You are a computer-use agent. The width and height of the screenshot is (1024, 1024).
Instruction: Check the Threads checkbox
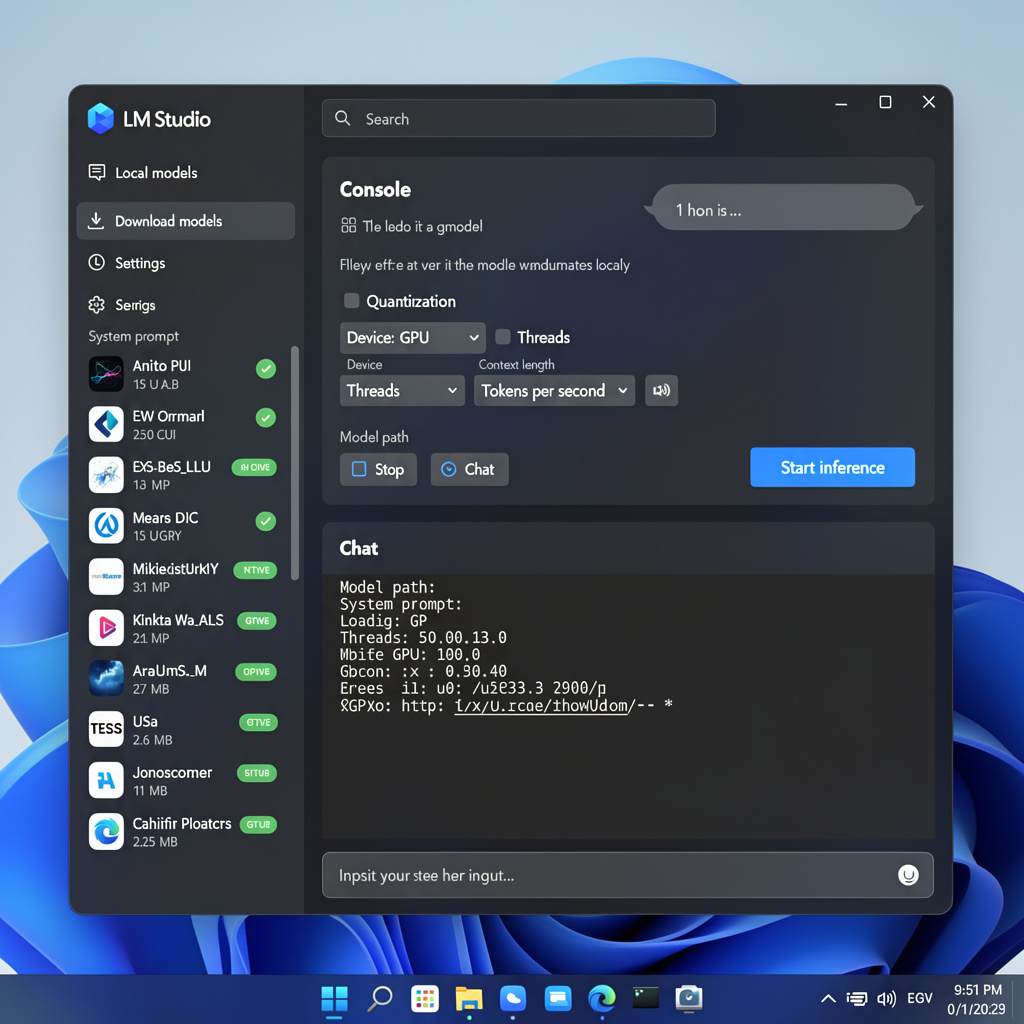[501, 337]
